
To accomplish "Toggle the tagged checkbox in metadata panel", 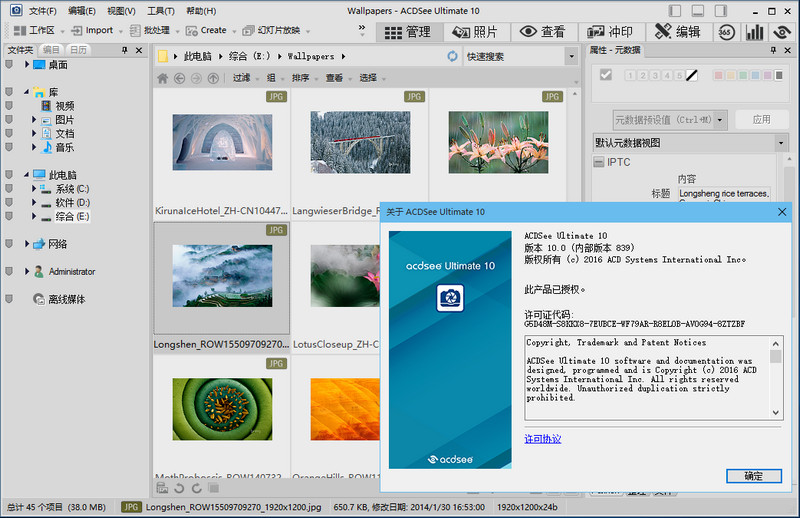I will point(605,75).
